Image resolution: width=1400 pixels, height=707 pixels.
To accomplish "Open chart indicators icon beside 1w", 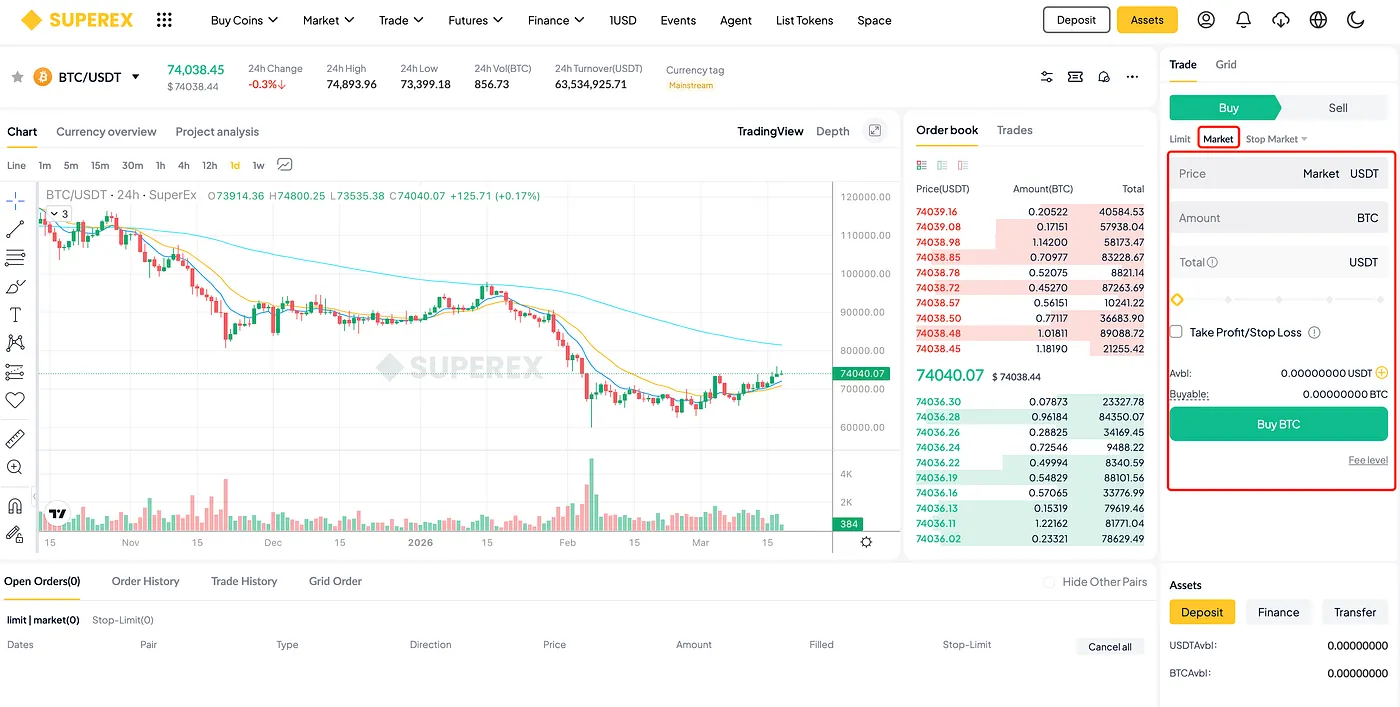I will point(285,165).
